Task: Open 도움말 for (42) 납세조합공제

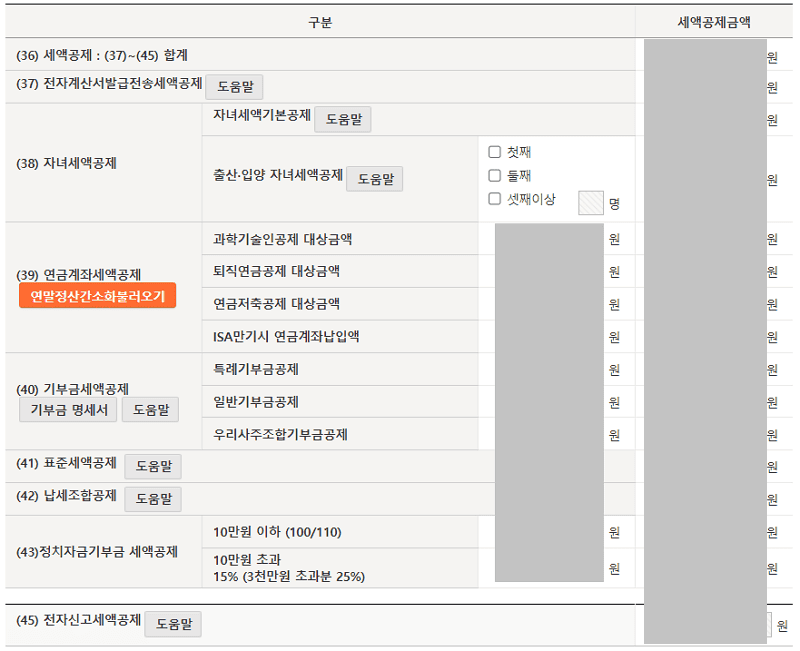Action: pyautogui.click(x=153, y=499)
